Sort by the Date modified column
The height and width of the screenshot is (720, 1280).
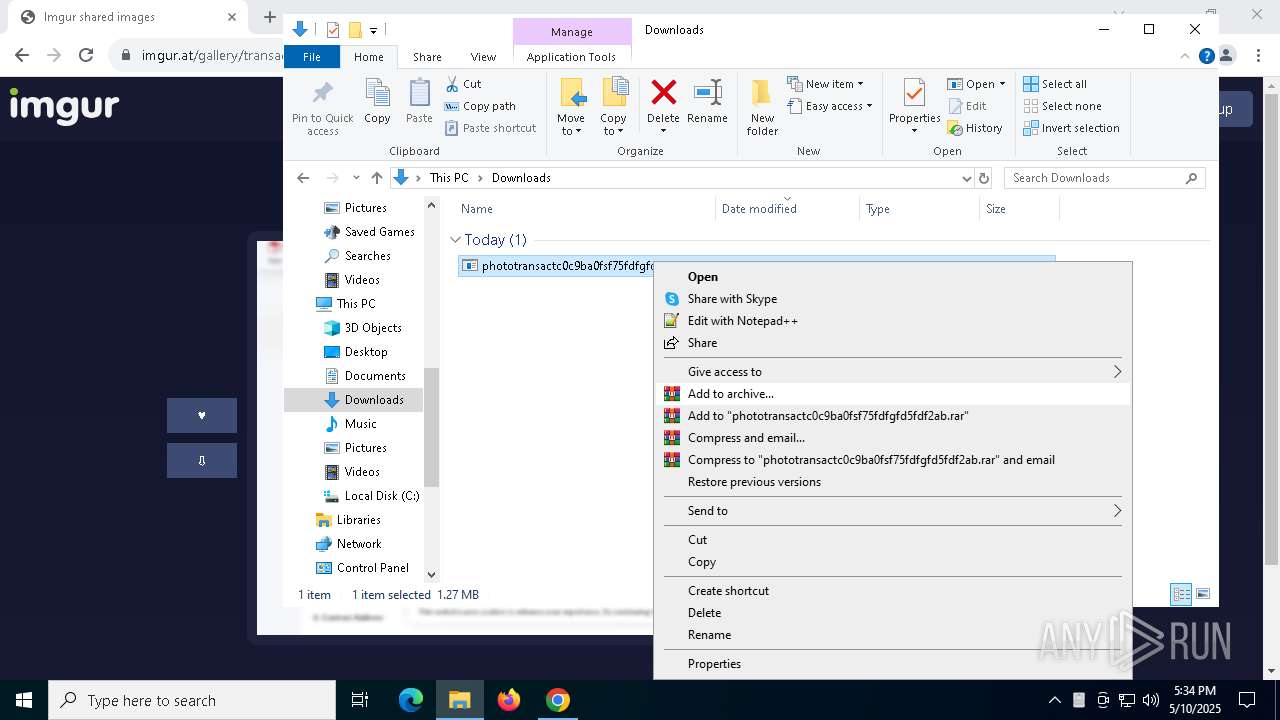788,209
